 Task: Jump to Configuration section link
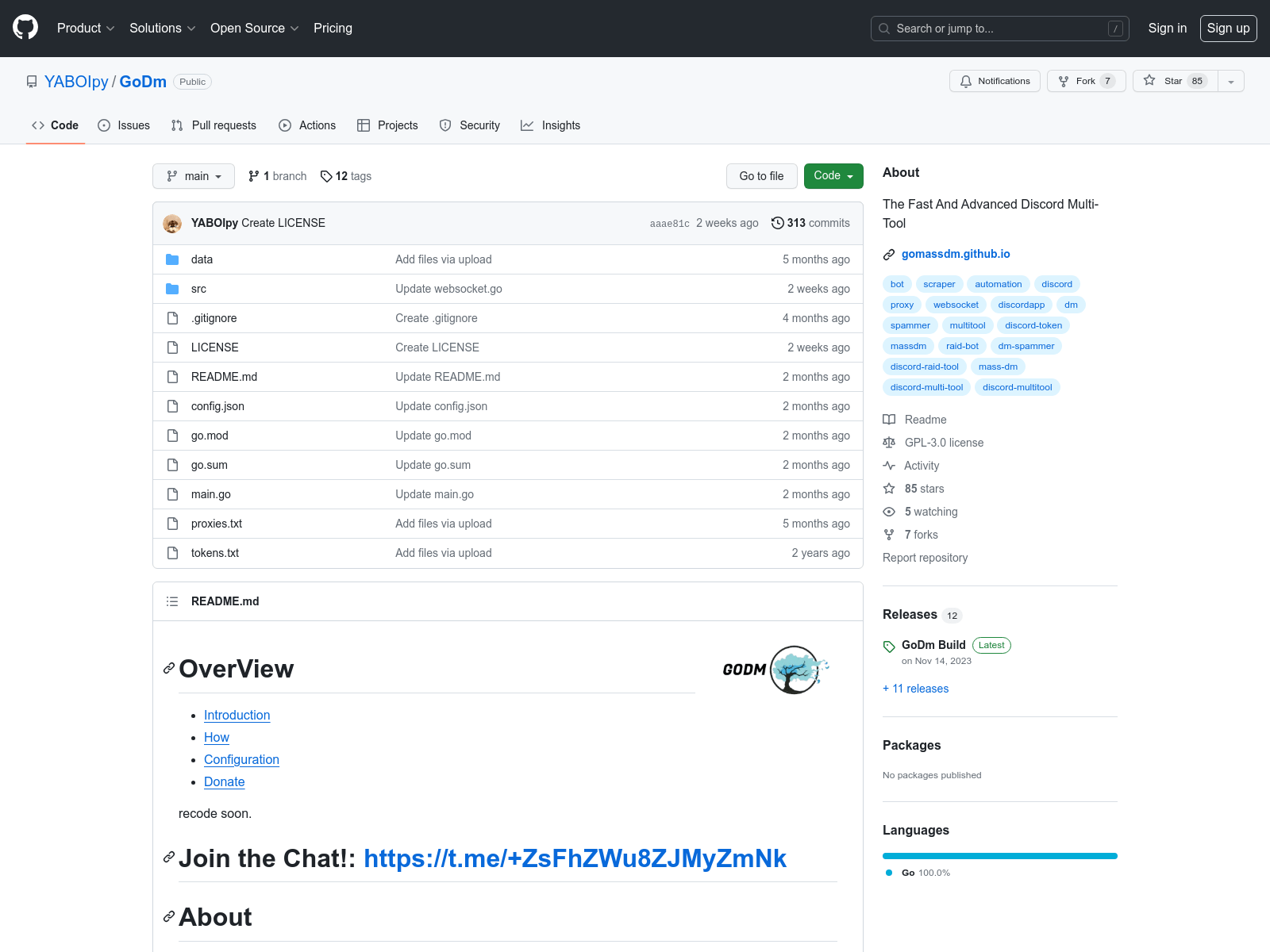click(241, 759)
